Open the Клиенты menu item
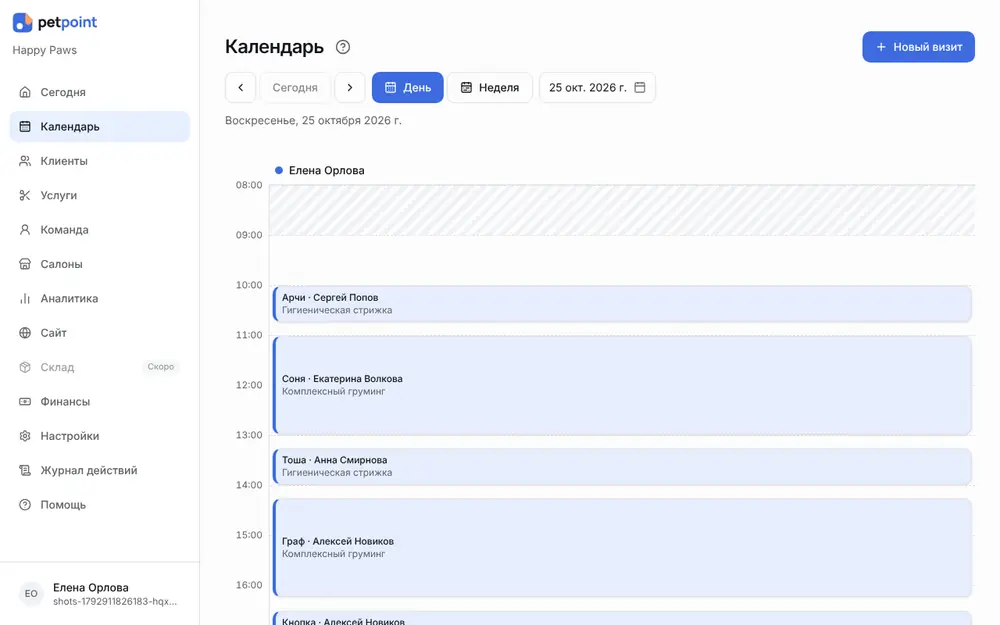The height and width of the screenshot is (625, 1000). [x=99, y=161]
